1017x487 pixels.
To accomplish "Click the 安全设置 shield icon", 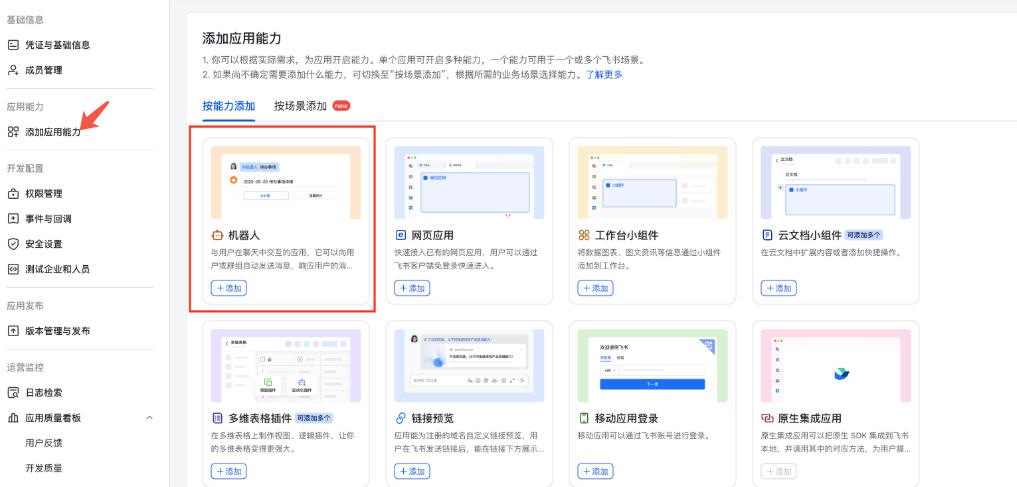I will click(13, 244).
